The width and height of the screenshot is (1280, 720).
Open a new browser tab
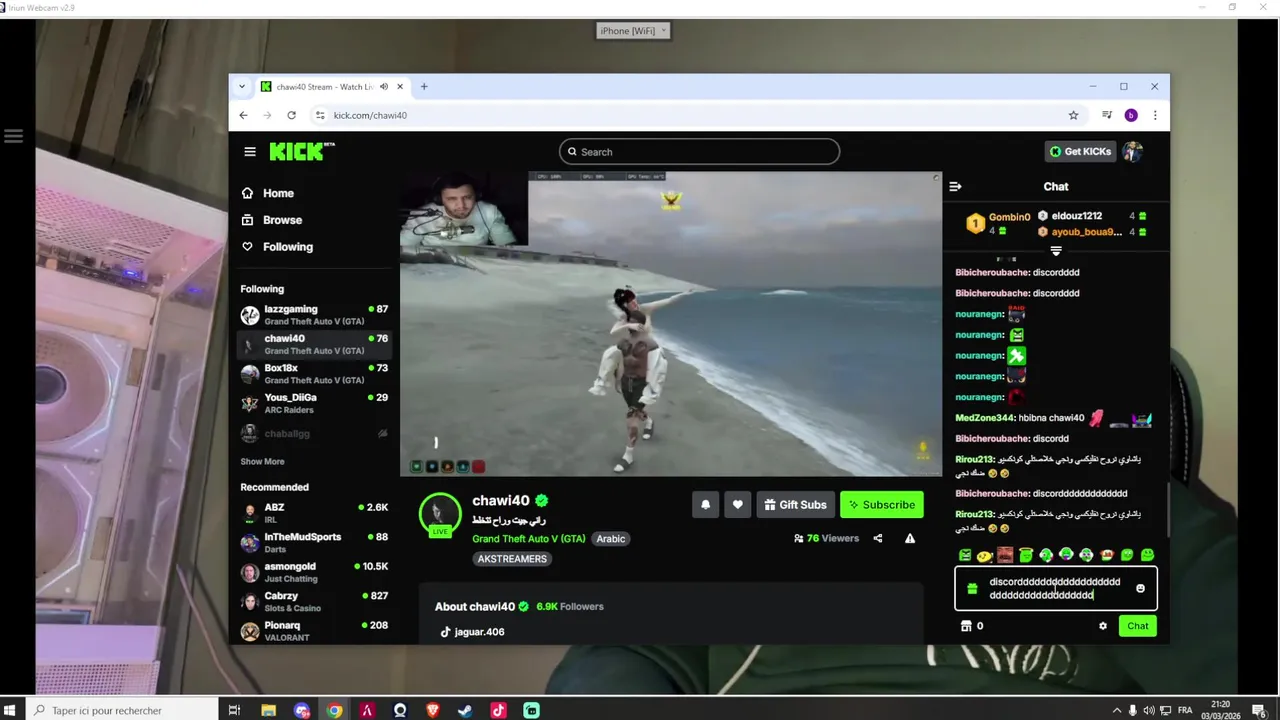424,87
